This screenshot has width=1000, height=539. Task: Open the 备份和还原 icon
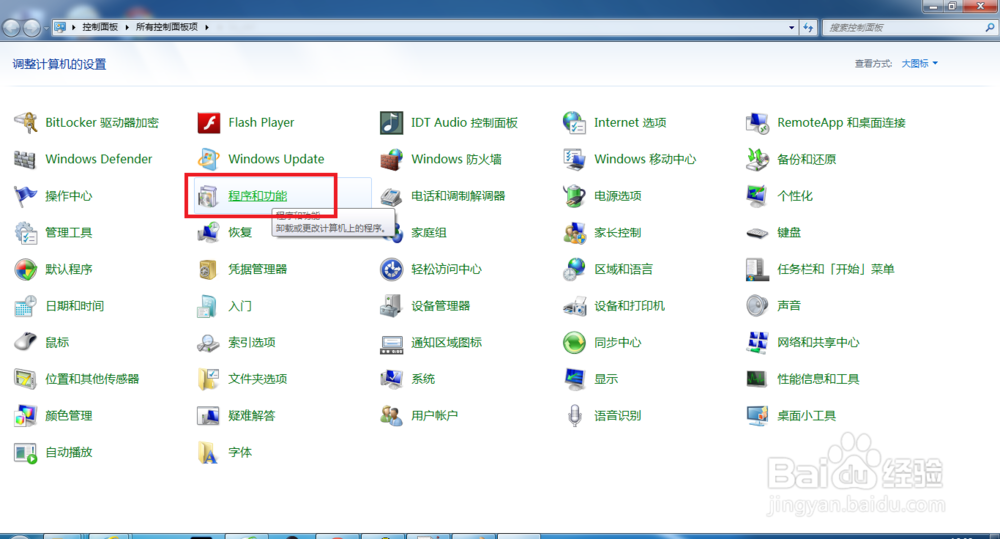click(757, 159)
